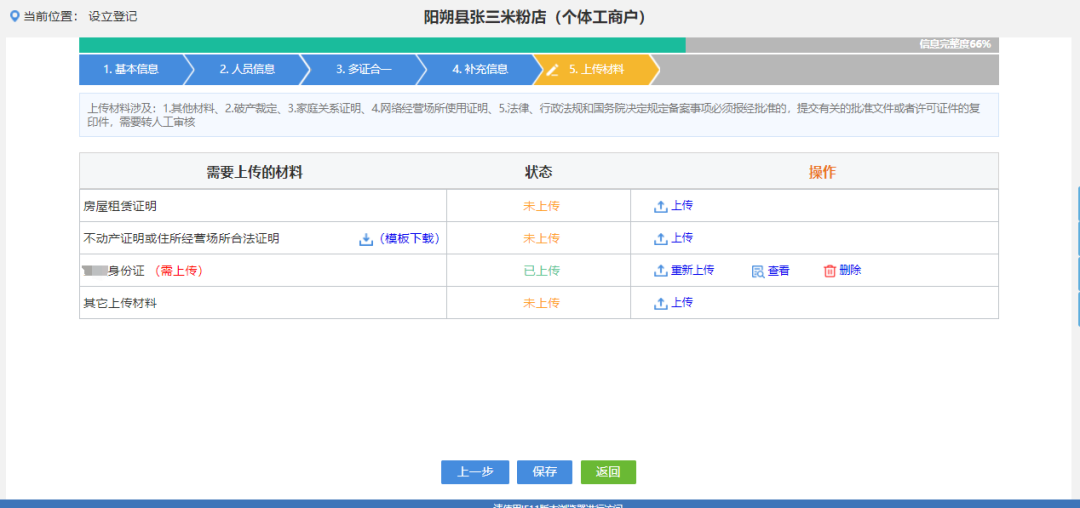Go to step 1 基本信息
This screenshot has width=1080, height=508.
(x=130, y=70)
